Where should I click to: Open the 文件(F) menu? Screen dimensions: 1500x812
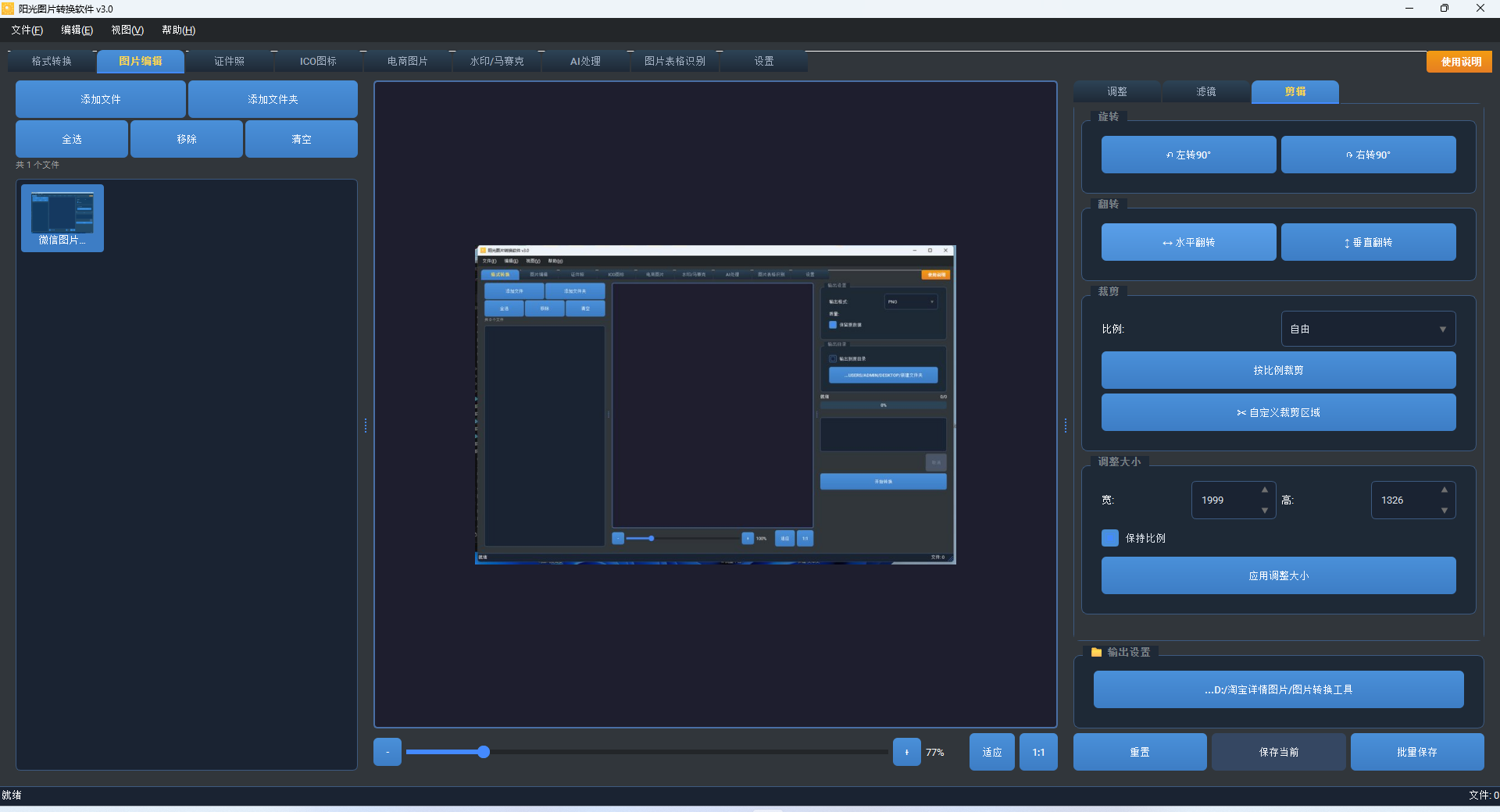pyautogui.click(x=27, y=30)
